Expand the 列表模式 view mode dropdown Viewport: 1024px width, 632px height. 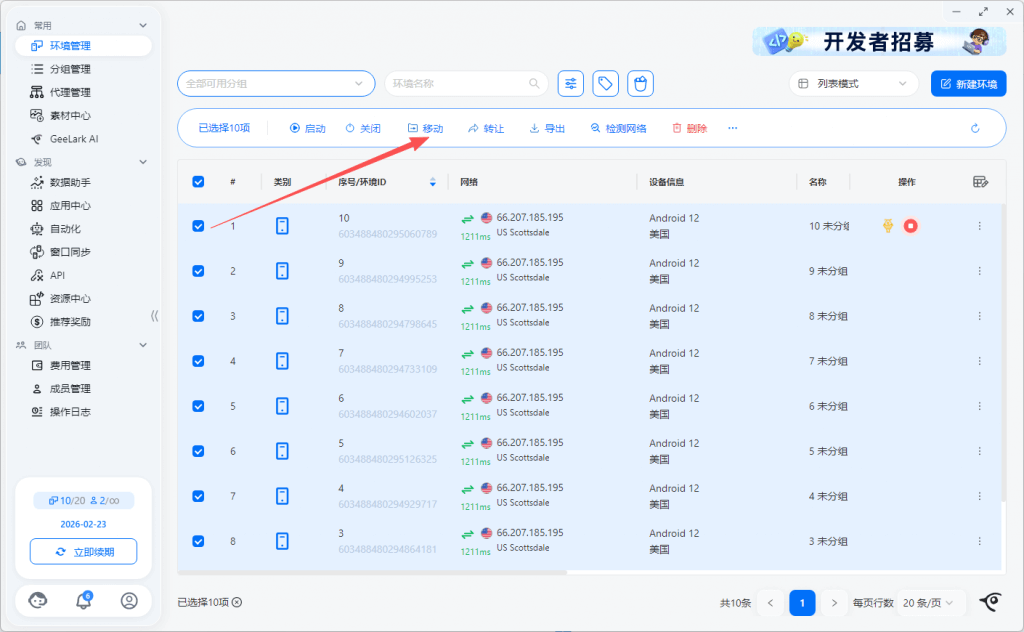pos(853,84)
